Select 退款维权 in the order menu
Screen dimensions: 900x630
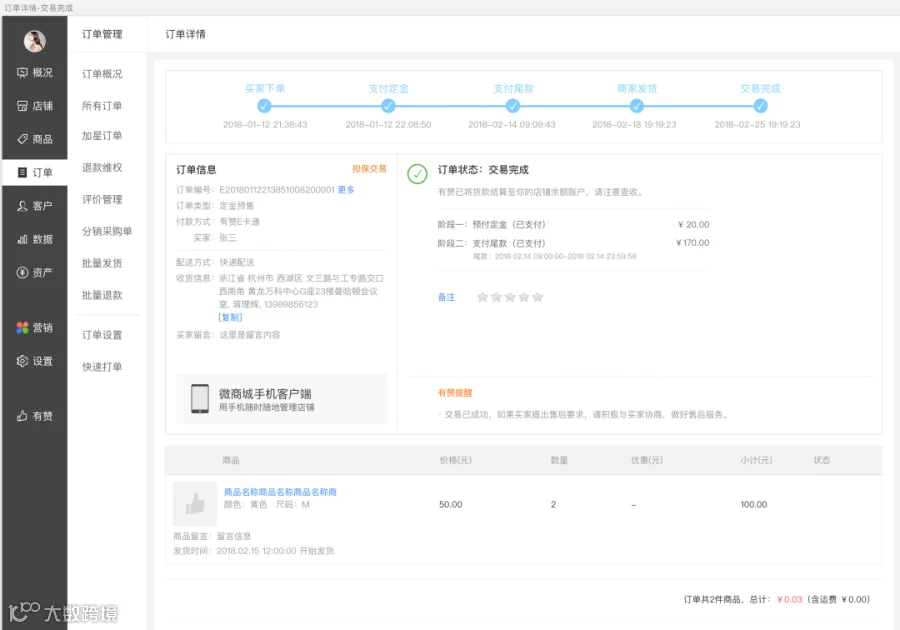click(102, 168)
